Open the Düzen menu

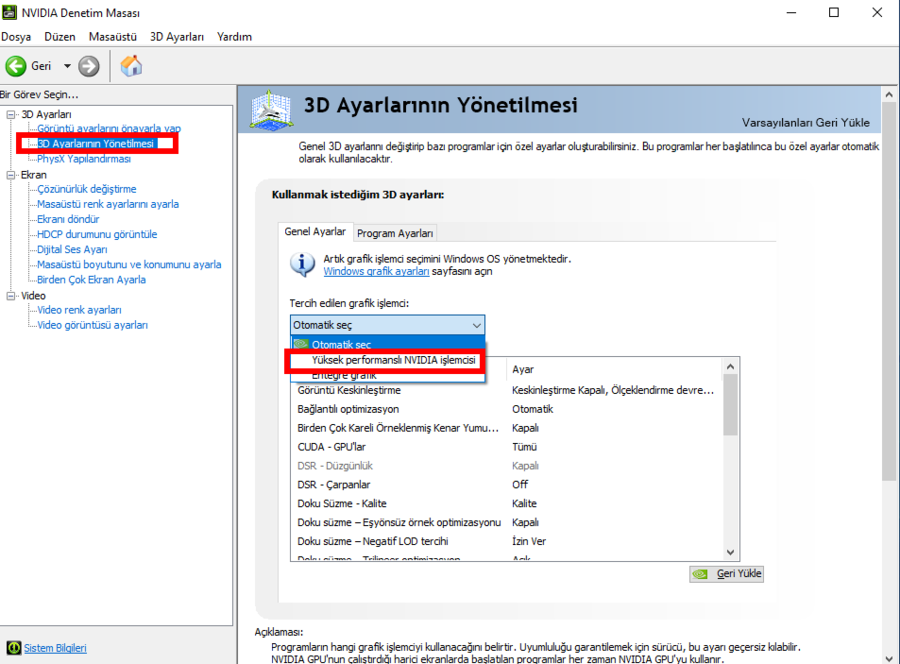(x=60, y=37)
